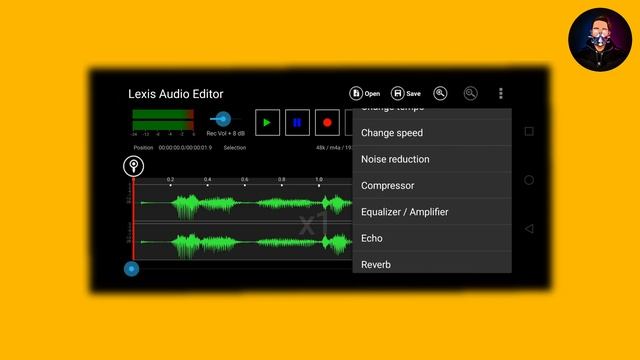Choose Noise reduction effect

[432, 159]
